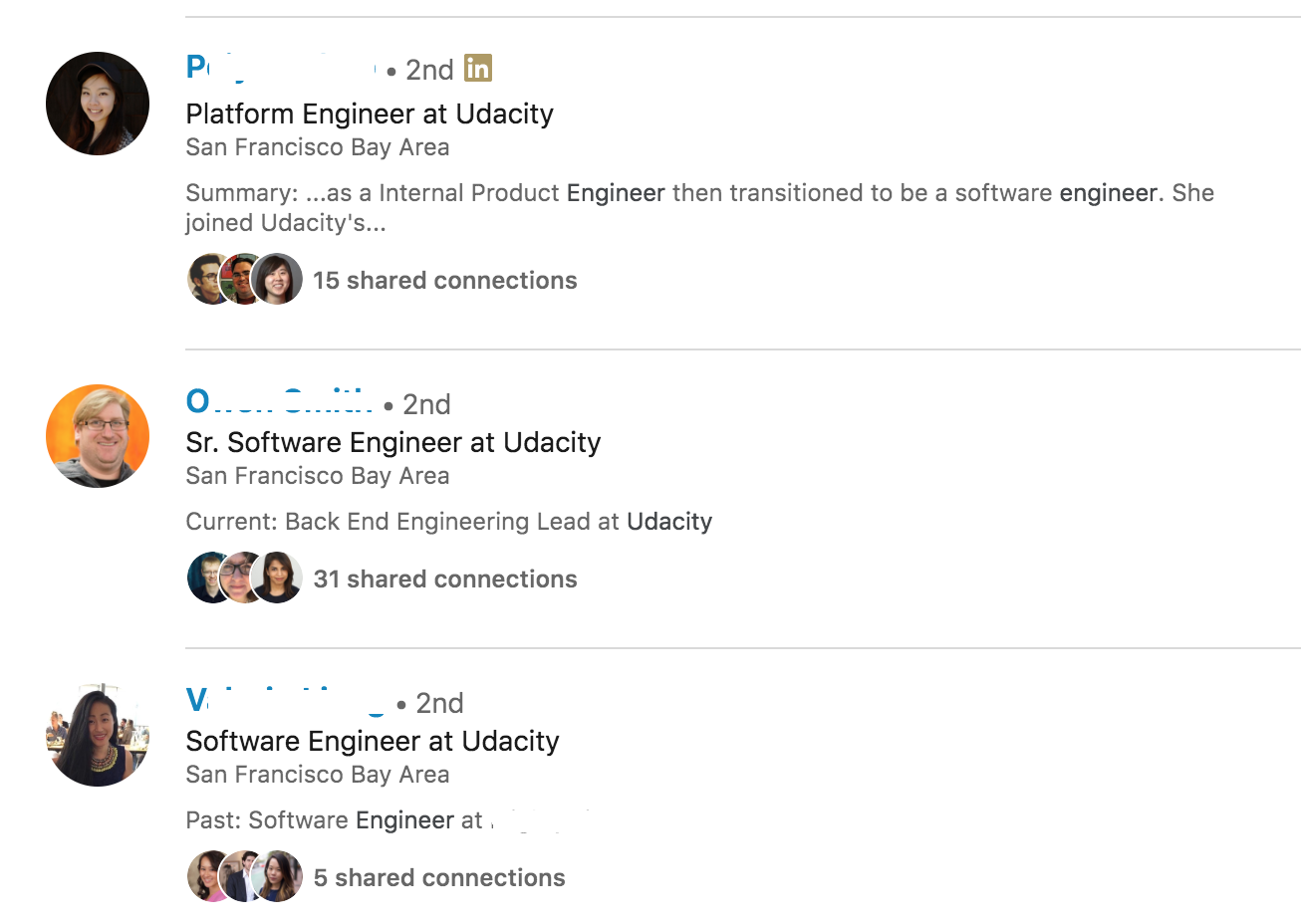
Task: Click the Sr. Software Engineer at Udacity headline
Action: pyautogui.click(x=392, y=442)
